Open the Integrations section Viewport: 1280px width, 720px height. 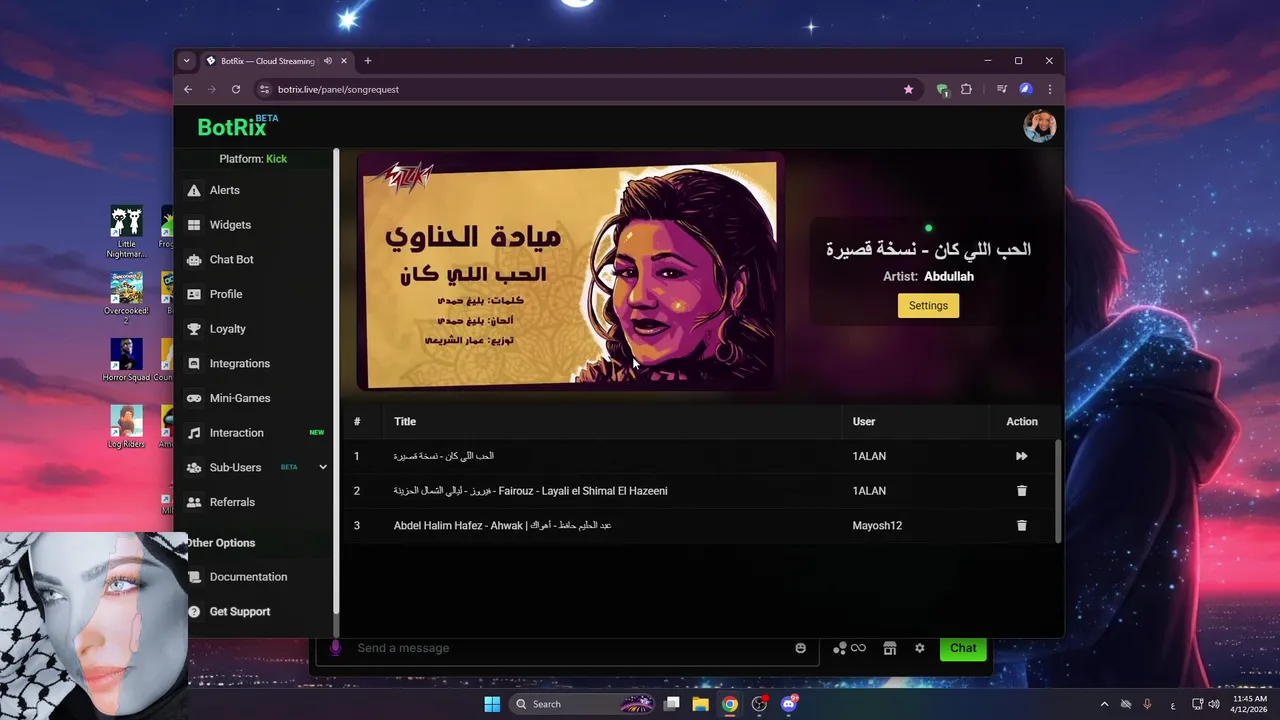239,363
